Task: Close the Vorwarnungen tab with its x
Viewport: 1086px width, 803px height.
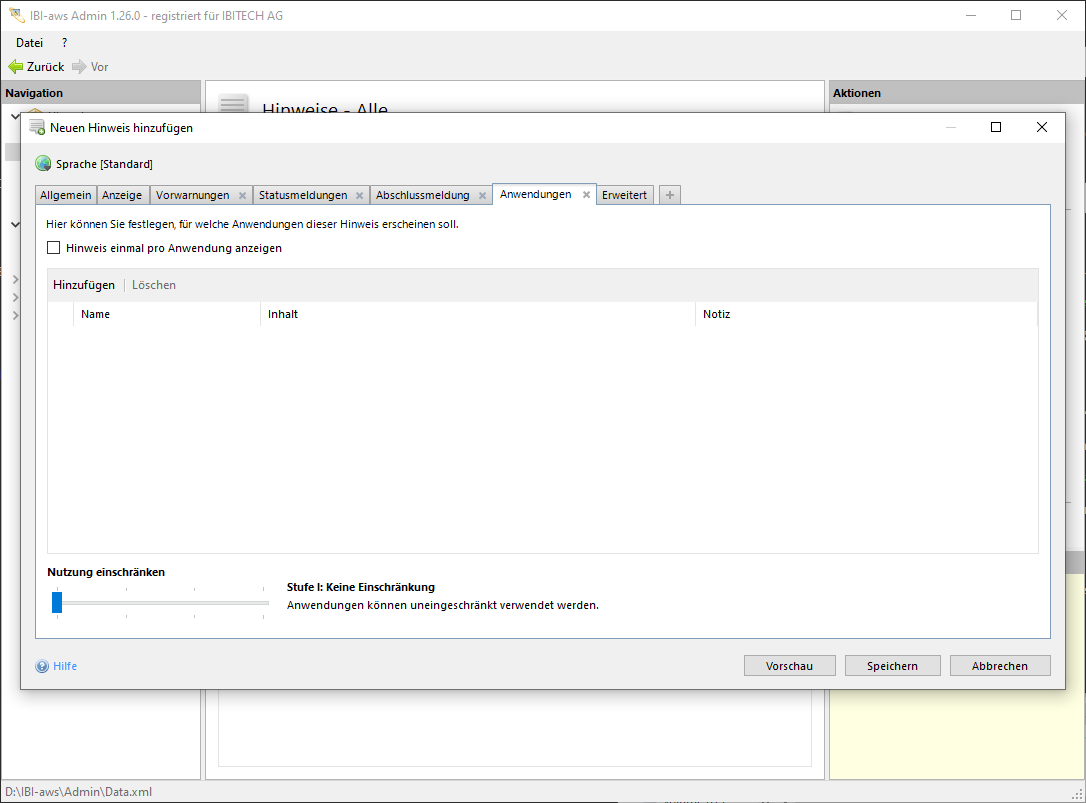Action: [242, 196]
